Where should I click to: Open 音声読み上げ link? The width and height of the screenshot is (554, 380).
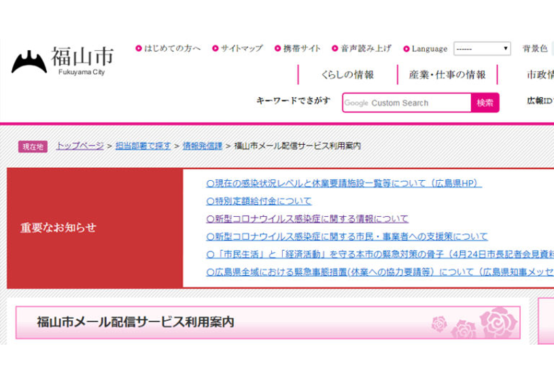(x=362, y=48)
